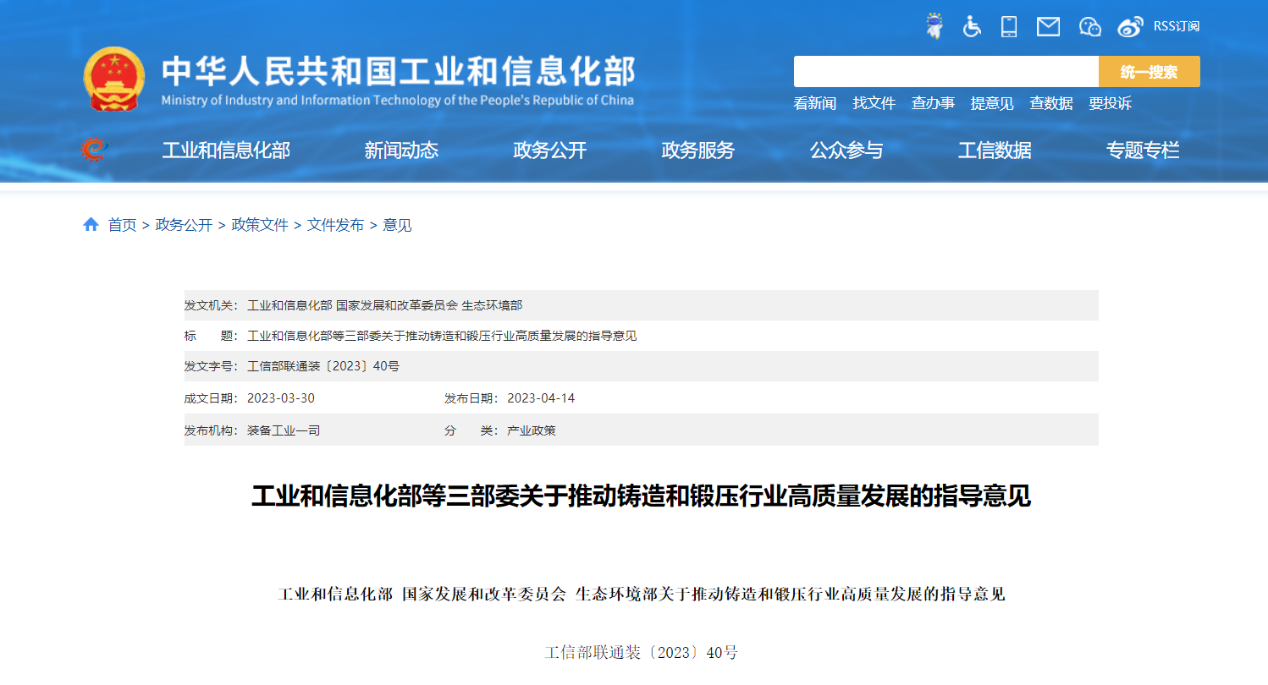The image size is (1268, 685).
Task: Click document number 工信部联通装〔2023〕40号 in table
Action: 323,367
